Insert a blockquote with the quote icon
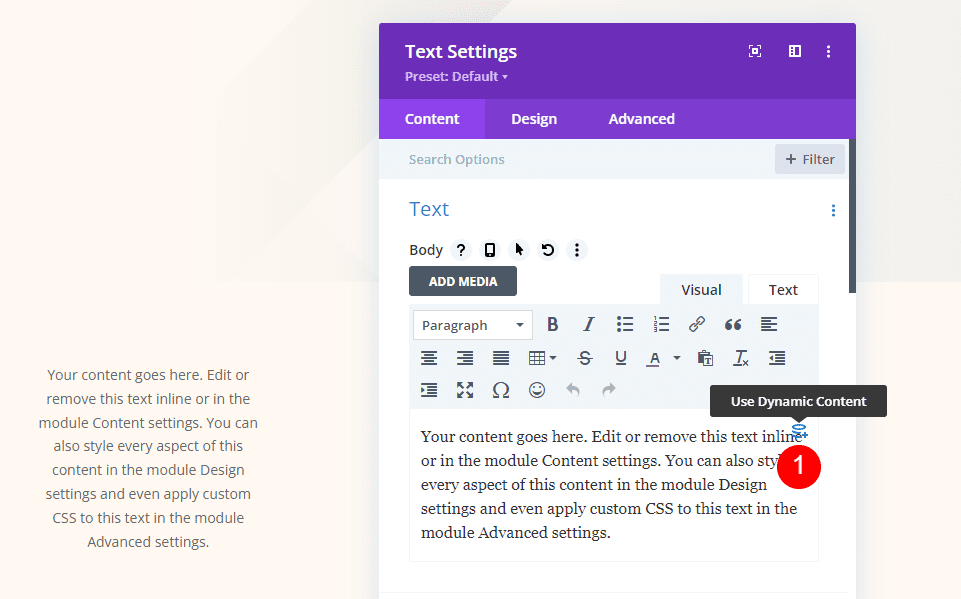Viewport: 961px width, 599px height. click(x=733, y=325)
